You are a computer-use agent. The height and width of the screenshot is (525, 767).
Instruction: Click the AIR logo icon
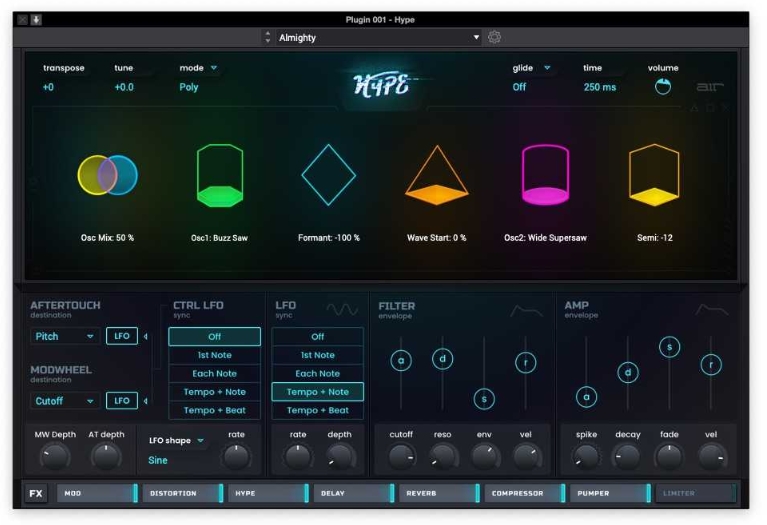click(x=709, y=87)
